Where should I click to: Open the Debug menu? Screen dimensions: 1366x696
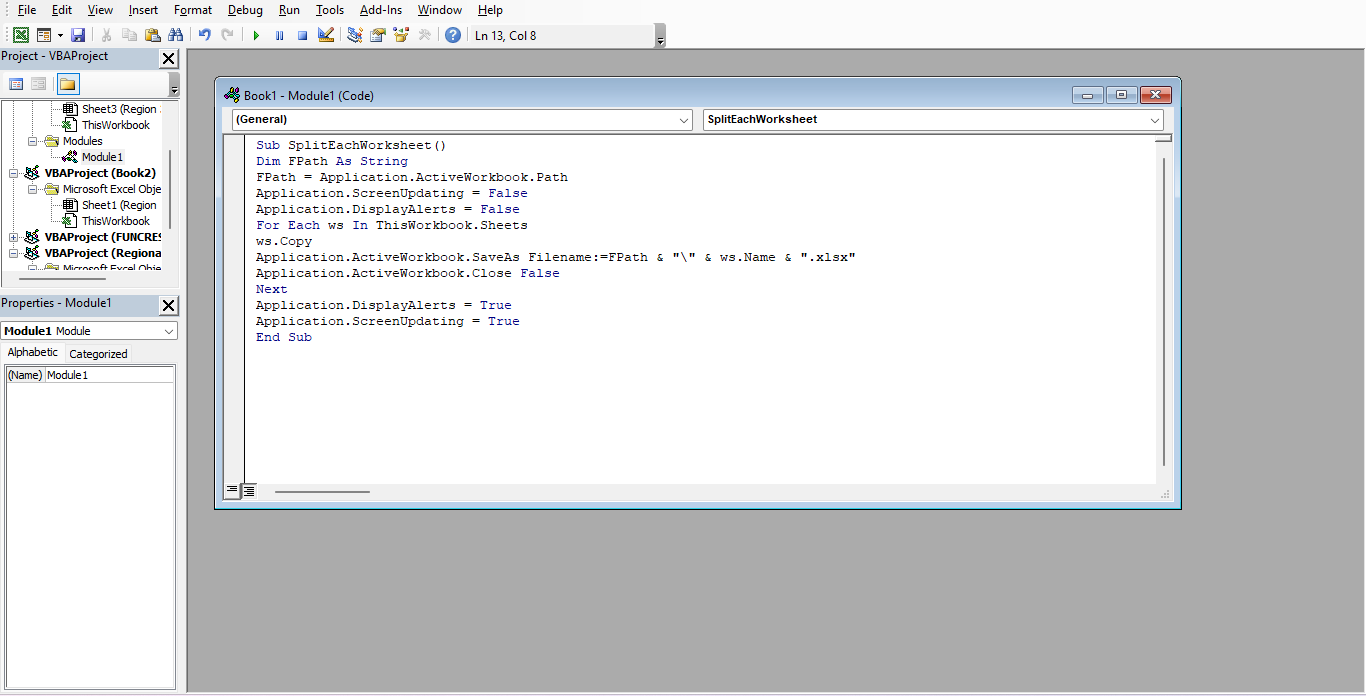(245, 10)
